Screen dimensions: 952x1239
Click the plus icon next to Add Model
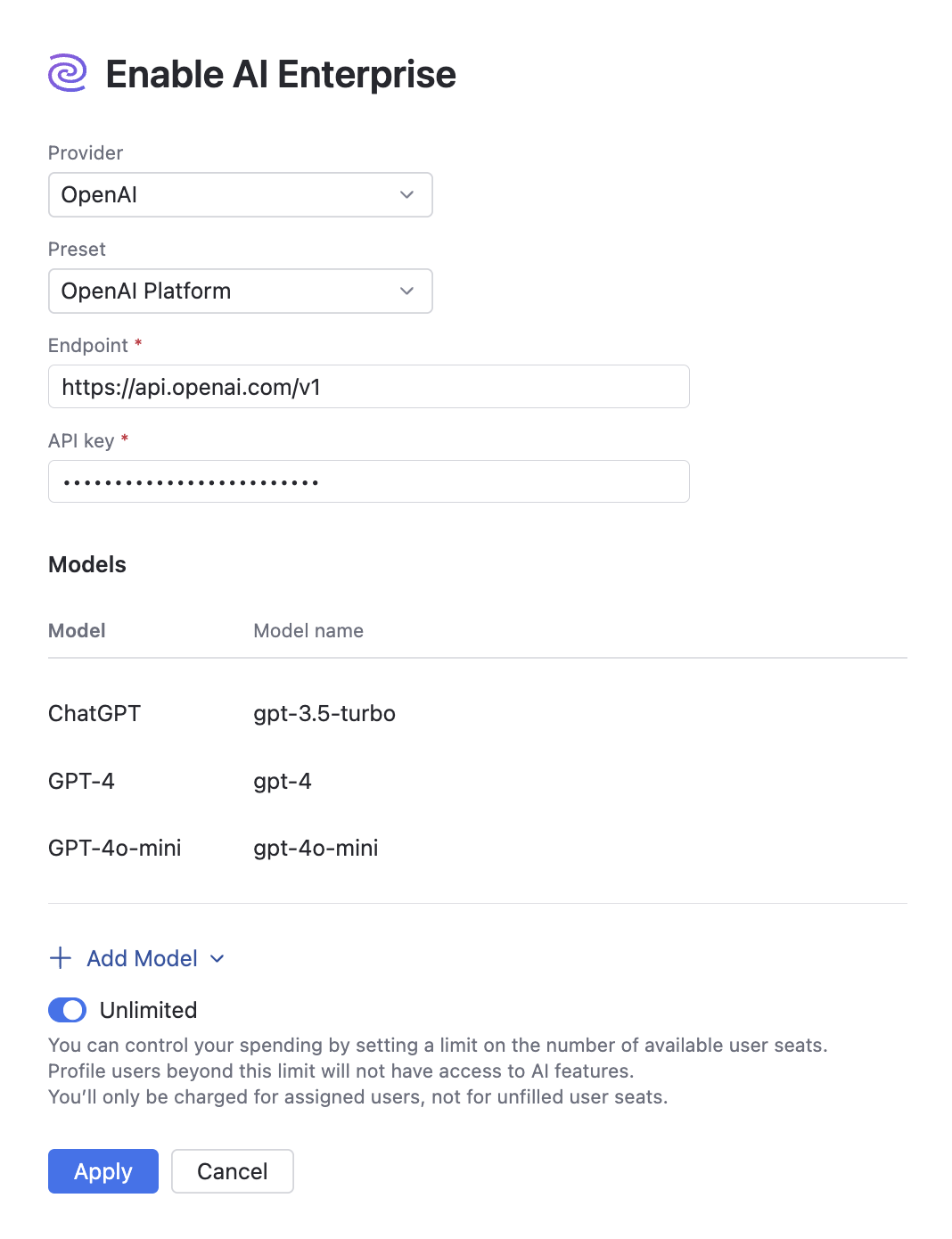tap(59, 958)
